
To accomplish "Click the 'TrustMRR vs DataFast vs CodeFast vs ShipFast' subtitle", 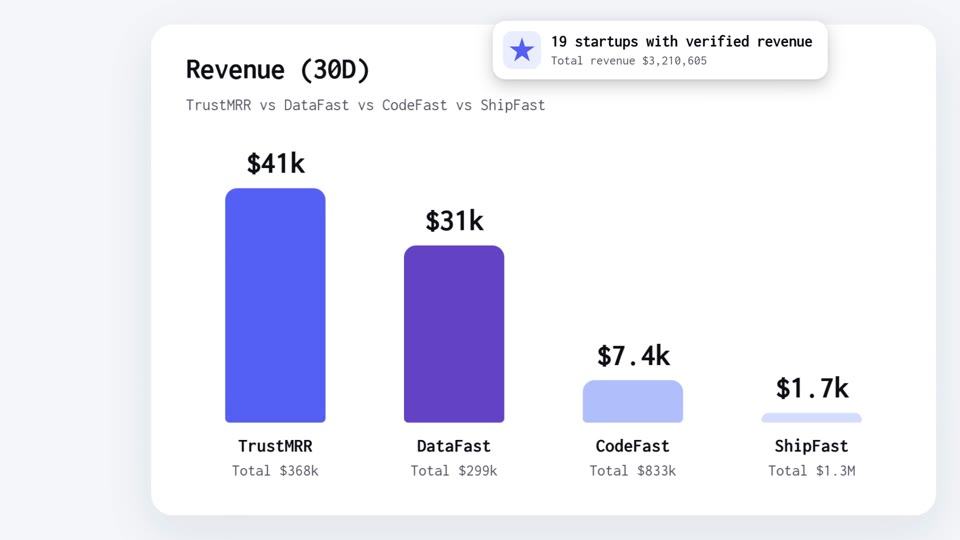I will pos(366,105).
